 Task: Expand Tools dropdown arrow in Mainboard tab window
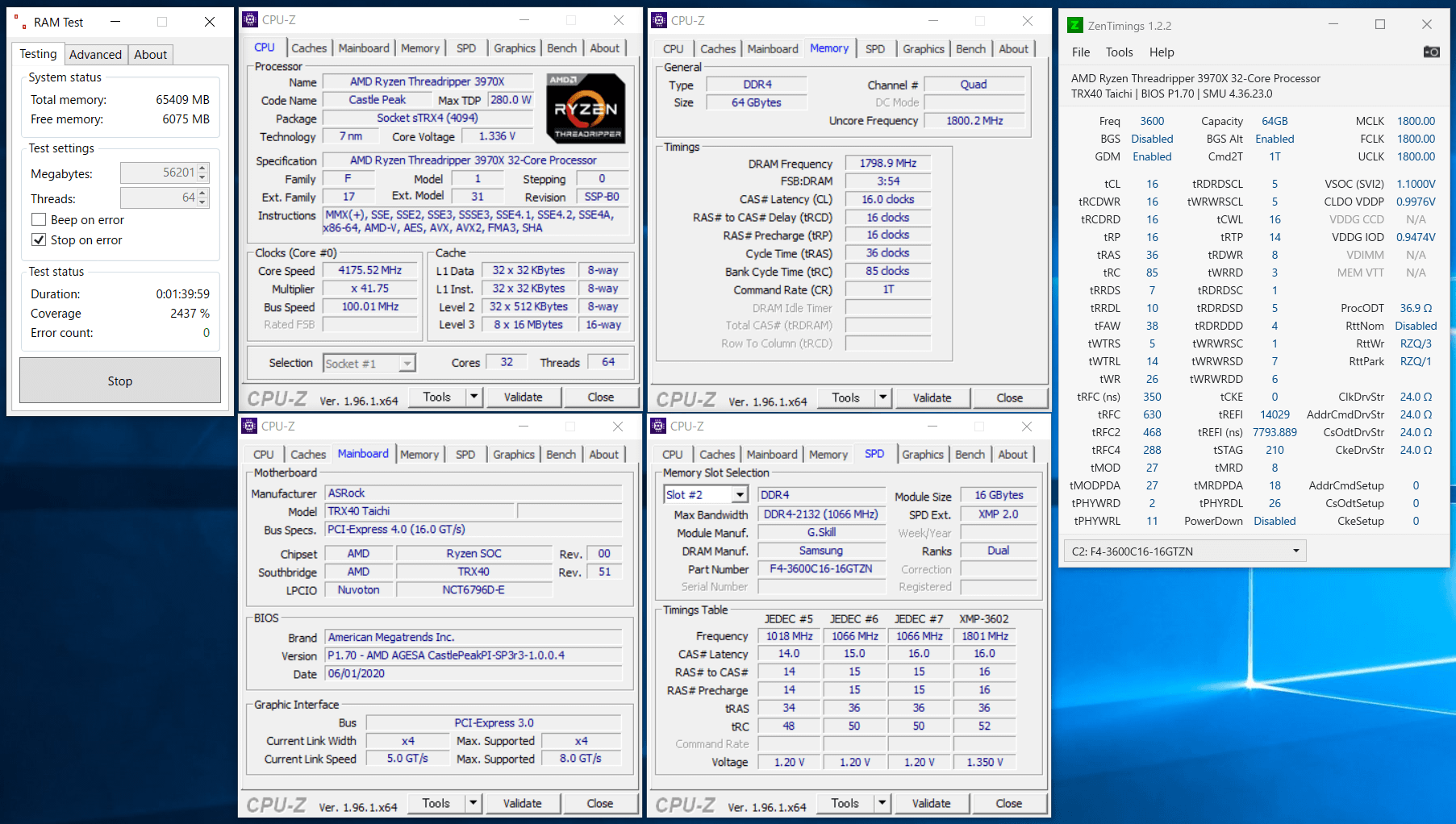click(474, 803)
